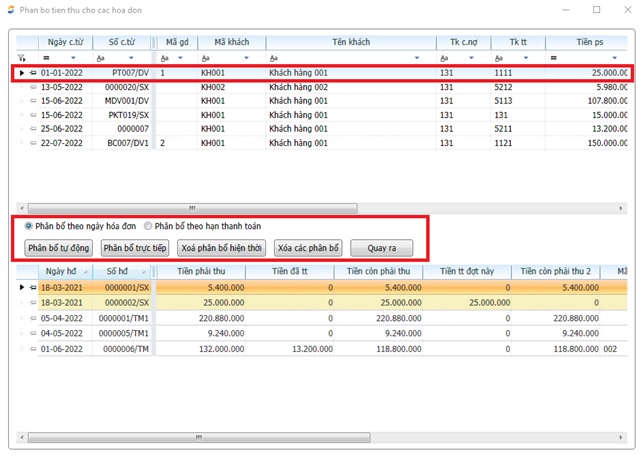Click the 'Quay ra' button to go back
The width and height of the screenshot is (643, 457).
pyautogui.click(x=381, y=248)
